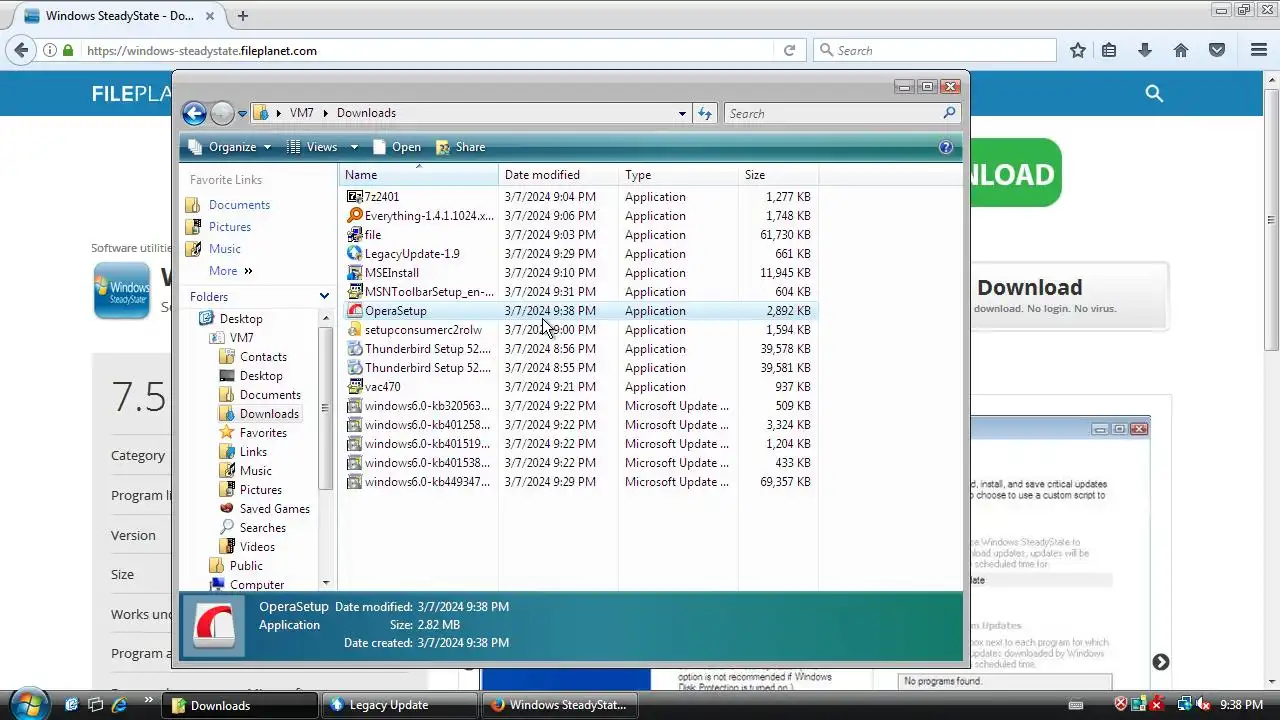Launch Internet Explorer from Quick Launch
The height and width of the screenshot is (720, 1280).
tap(119, 705)
